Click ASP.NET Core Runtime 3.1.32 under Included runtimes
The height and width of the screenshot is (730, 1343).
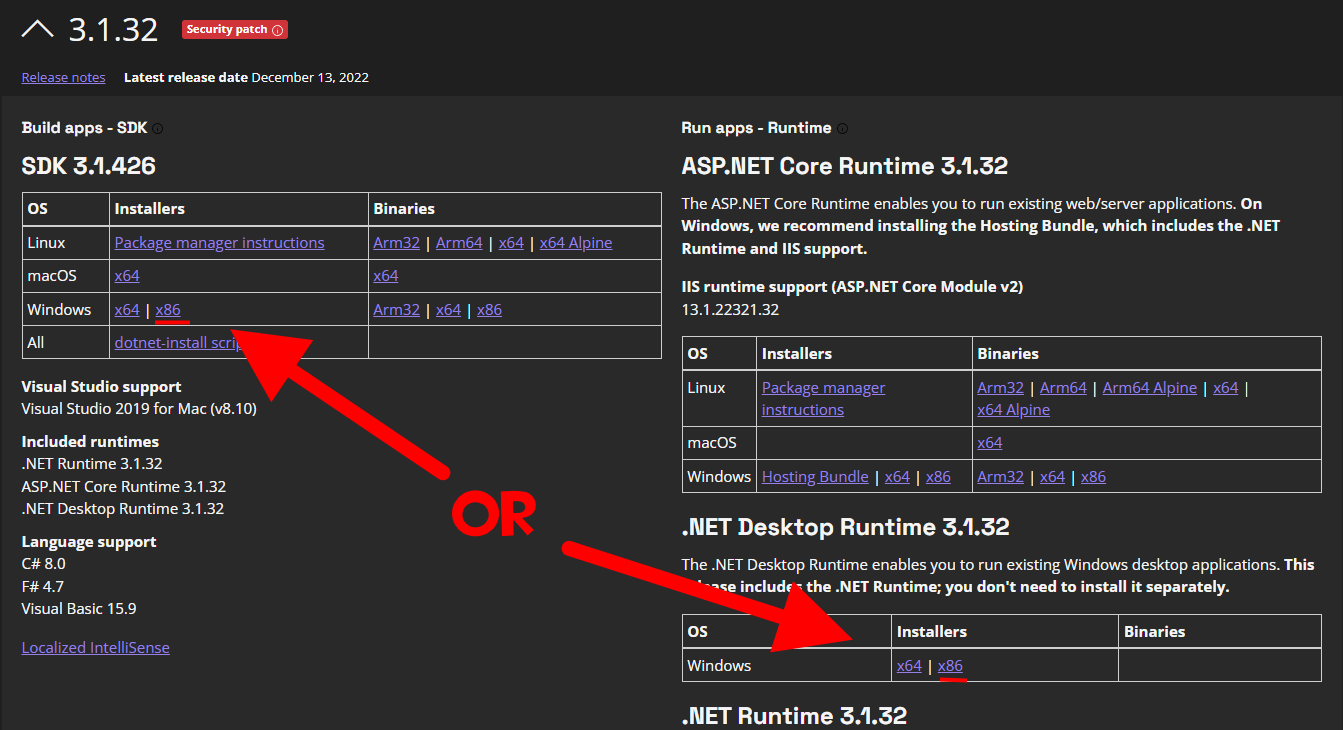click(x=123, y=486)
